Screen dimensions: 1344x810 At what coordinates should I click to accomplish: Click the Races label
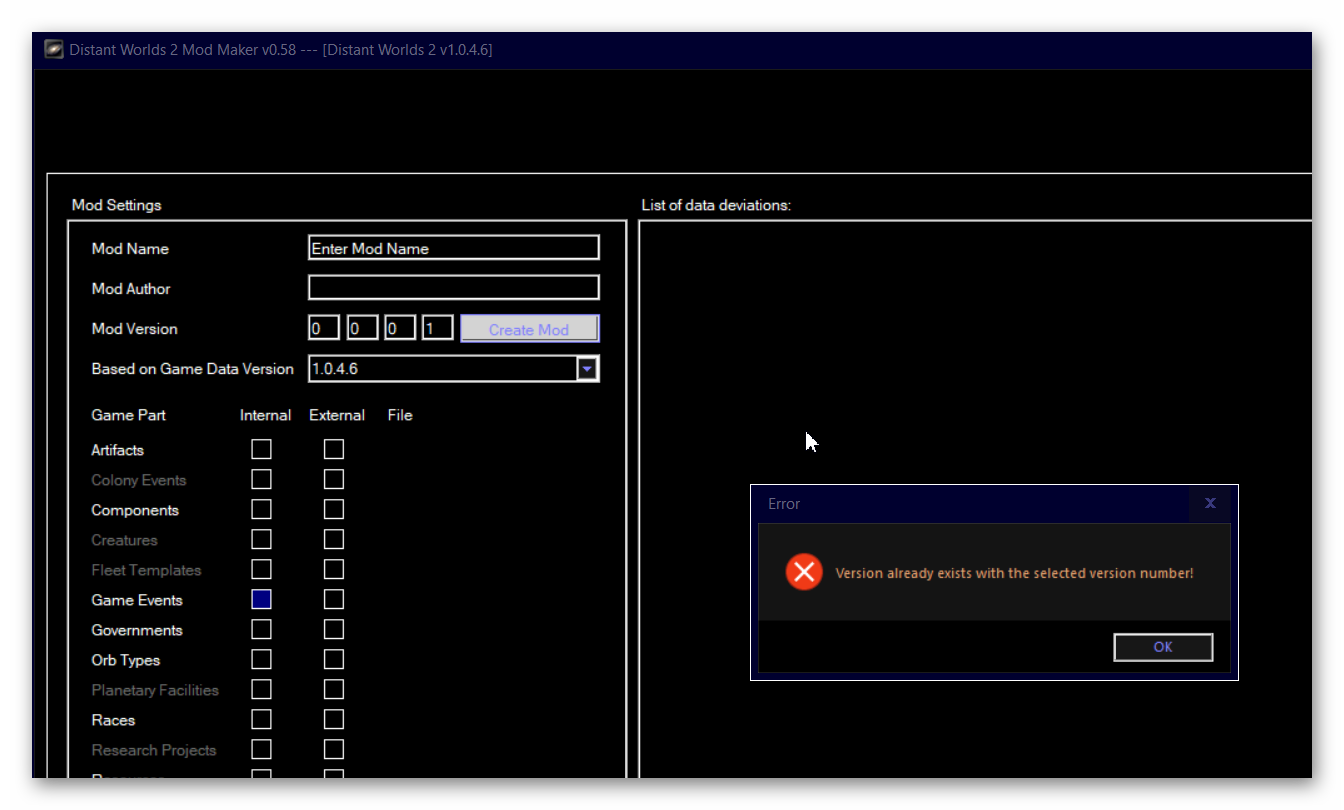point(113,720)
